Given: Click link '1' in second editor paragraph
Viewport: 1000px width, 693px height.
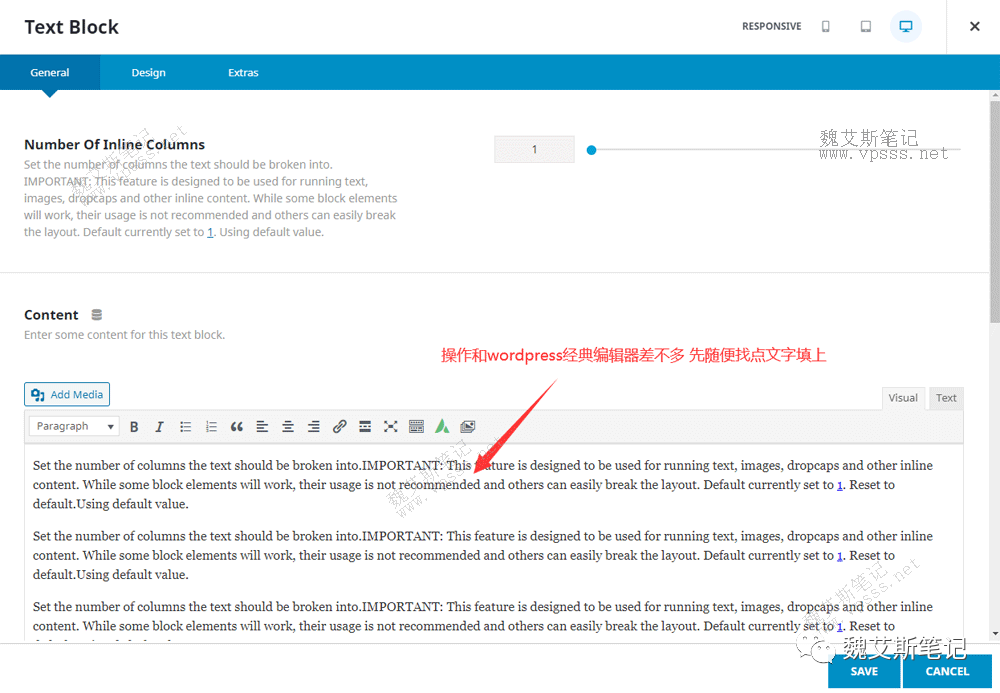Looking at the screenshot, I should (840, 556).
